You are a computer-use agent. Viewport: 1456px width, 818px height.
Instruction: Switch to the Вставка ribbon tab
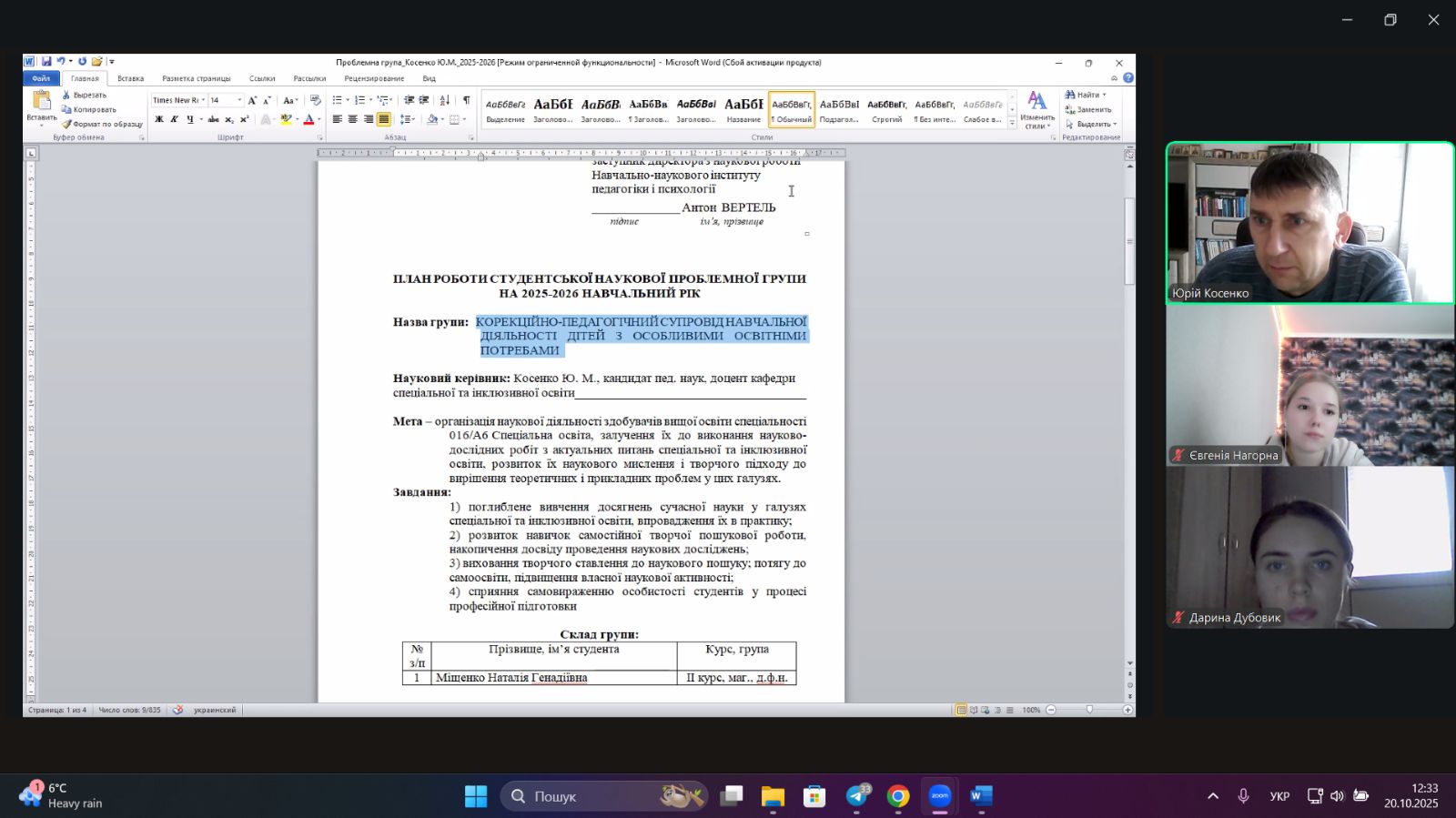pos(130,78)
